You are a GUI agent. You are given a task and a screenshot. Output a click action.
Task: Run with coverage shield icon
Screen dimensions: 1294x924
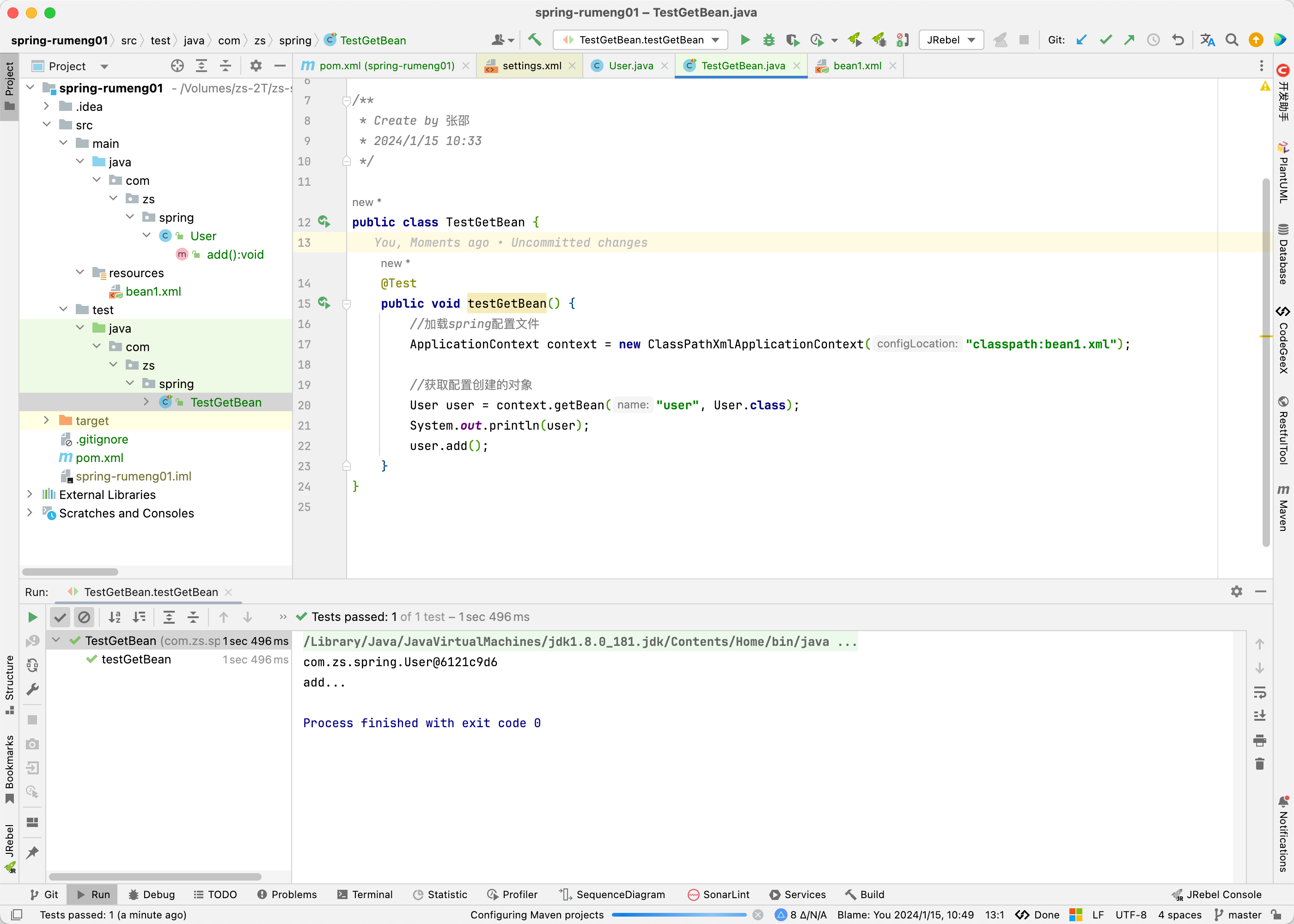[x=793, y=39]
